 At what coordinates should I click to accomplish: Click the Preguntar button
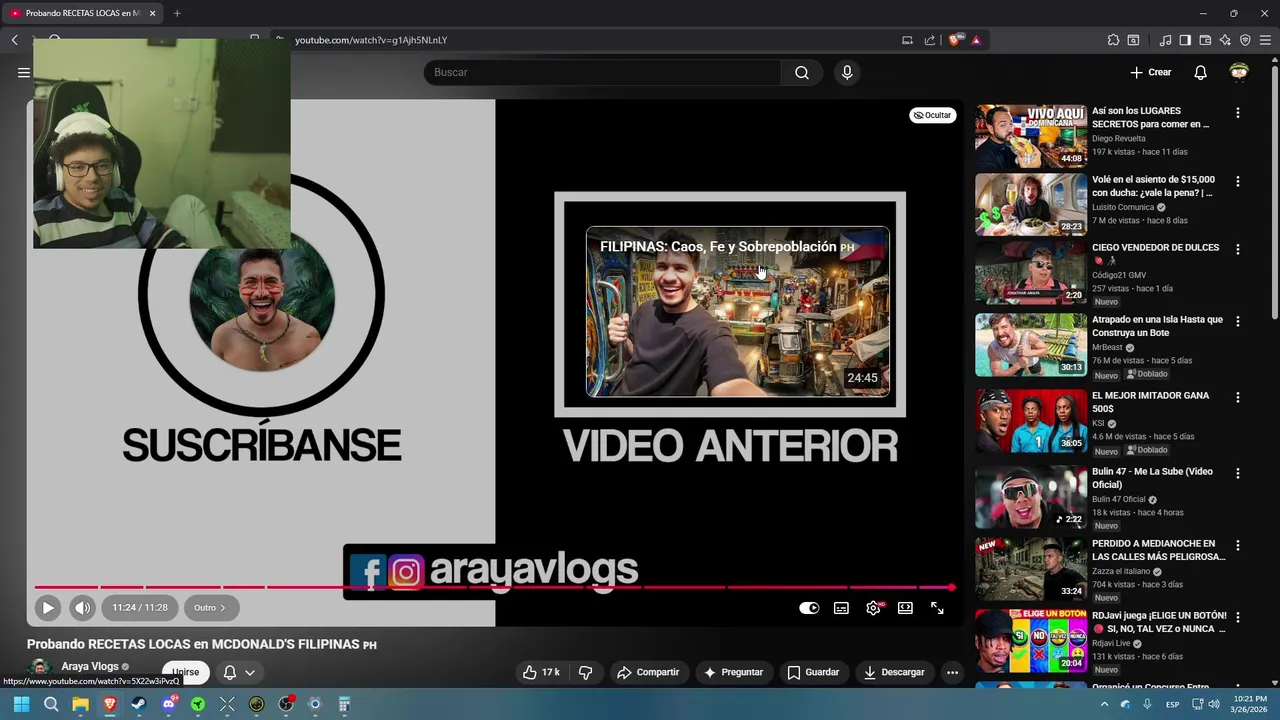(x=733, y=672)
